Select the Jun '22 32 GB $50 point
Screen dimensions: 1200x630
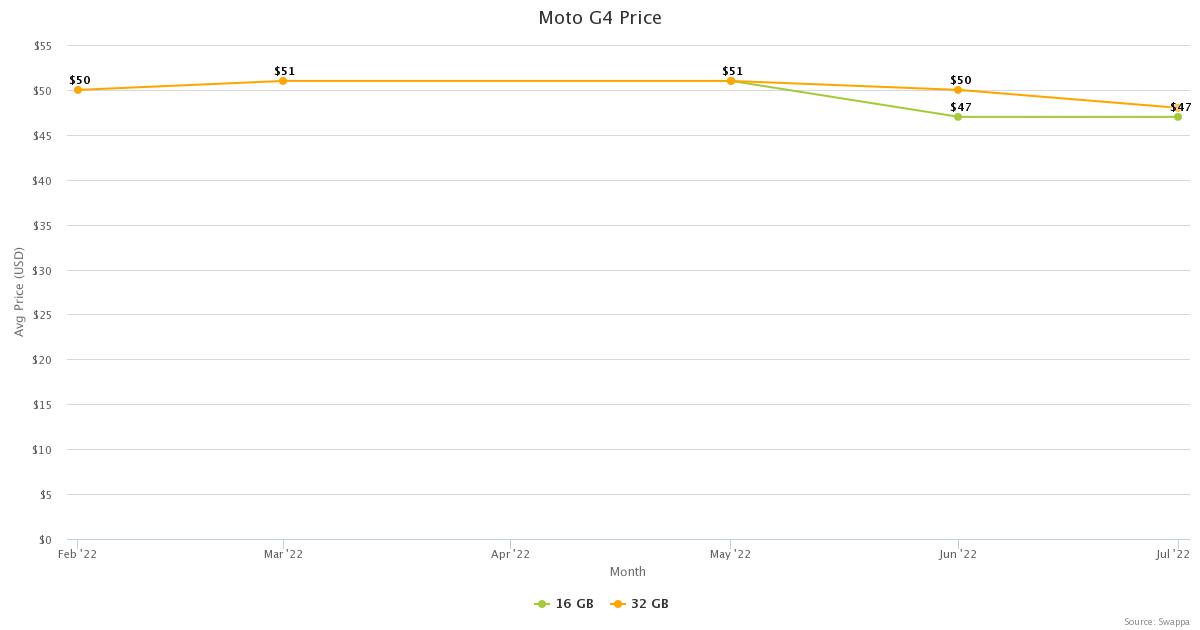click(958, 90)
